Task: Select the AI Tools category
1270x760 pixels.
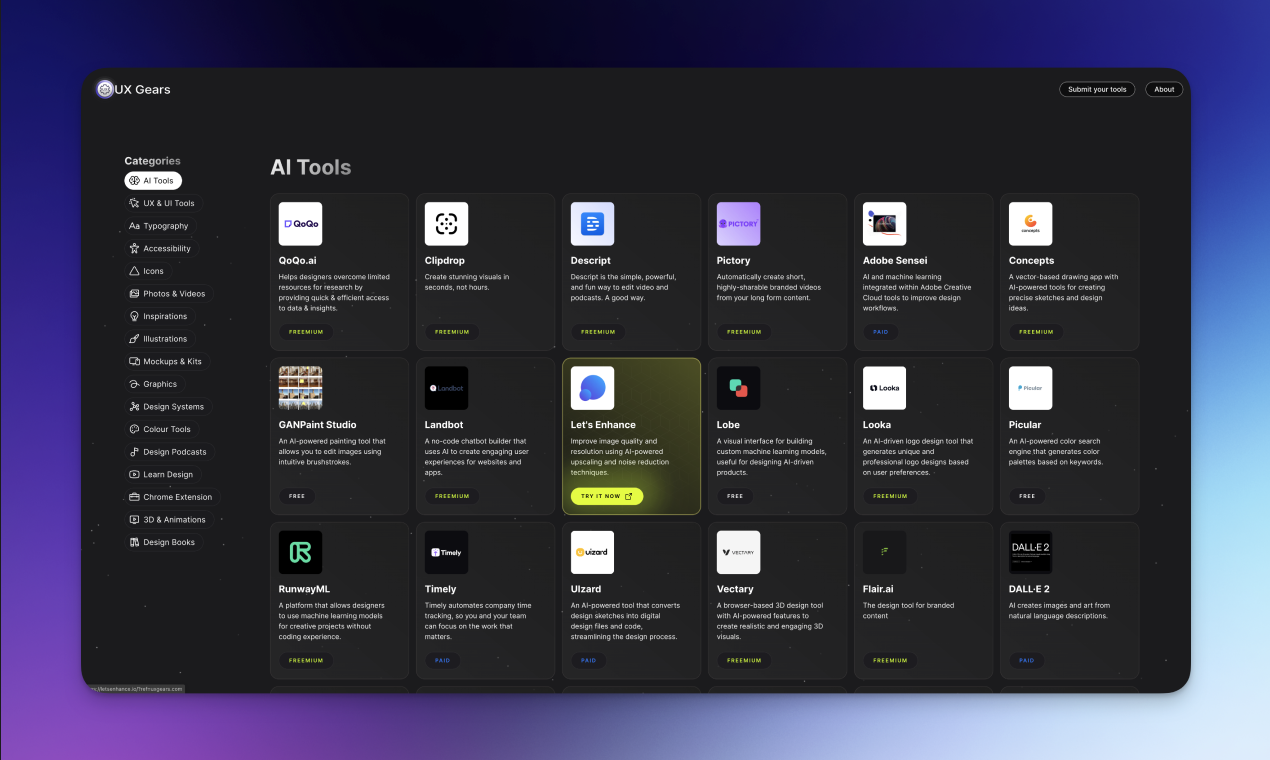Action: tap(153, 181)
